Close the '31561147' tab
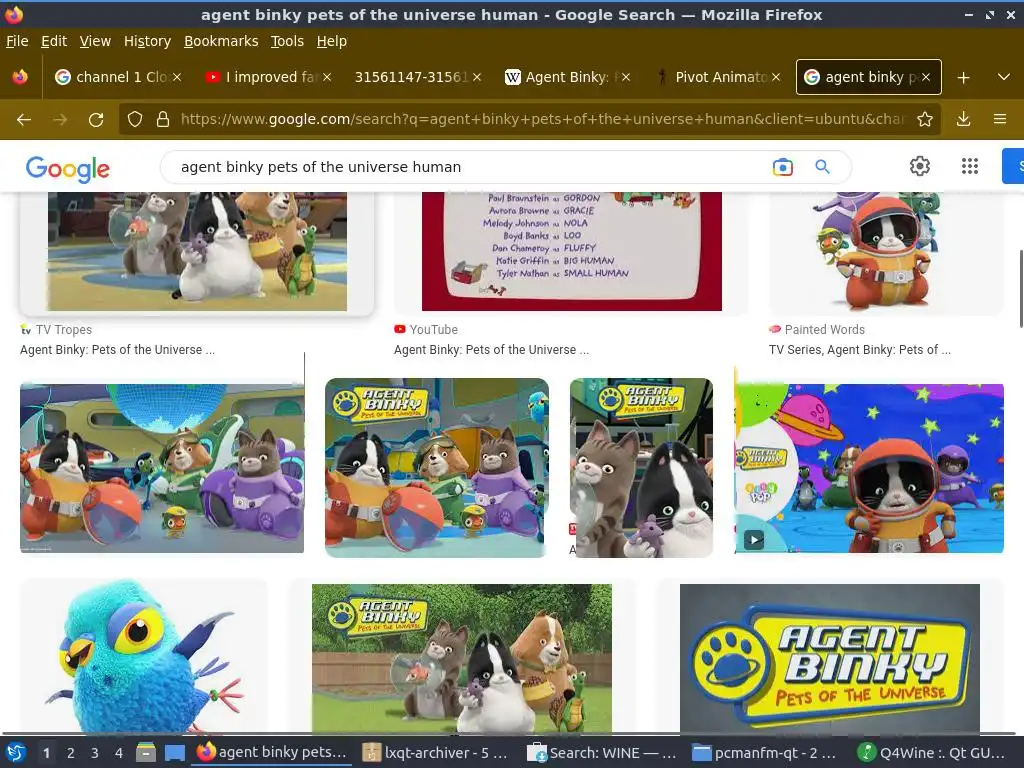Screen dimensions: 1024x768 [477, 77]
